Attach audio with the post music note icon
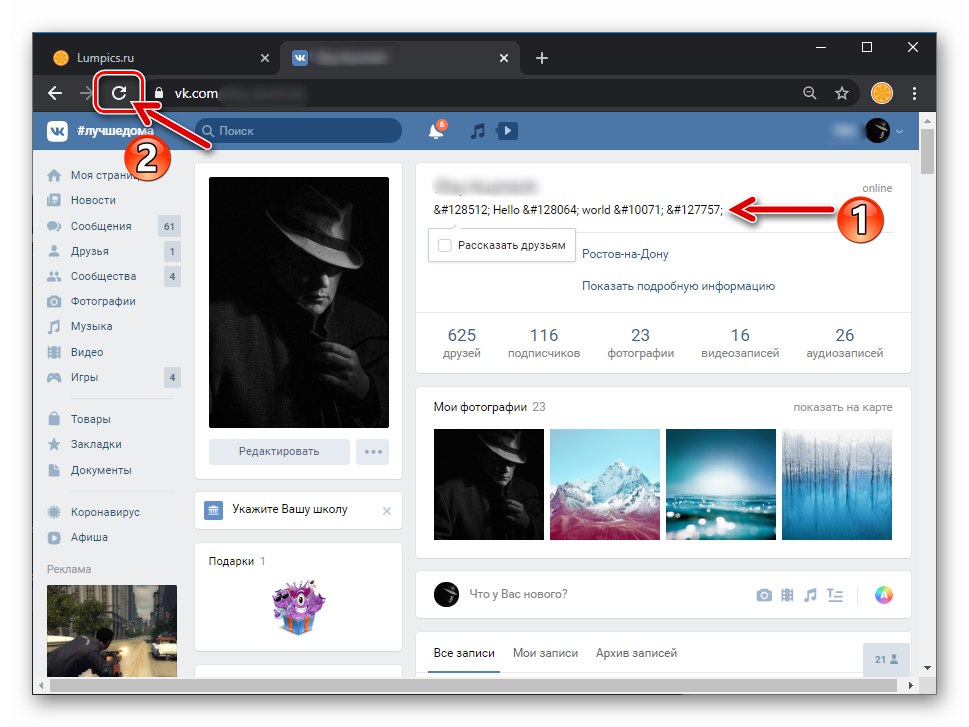Image resolution: width=969 pixels, height=727 pixels. [810, 595]
